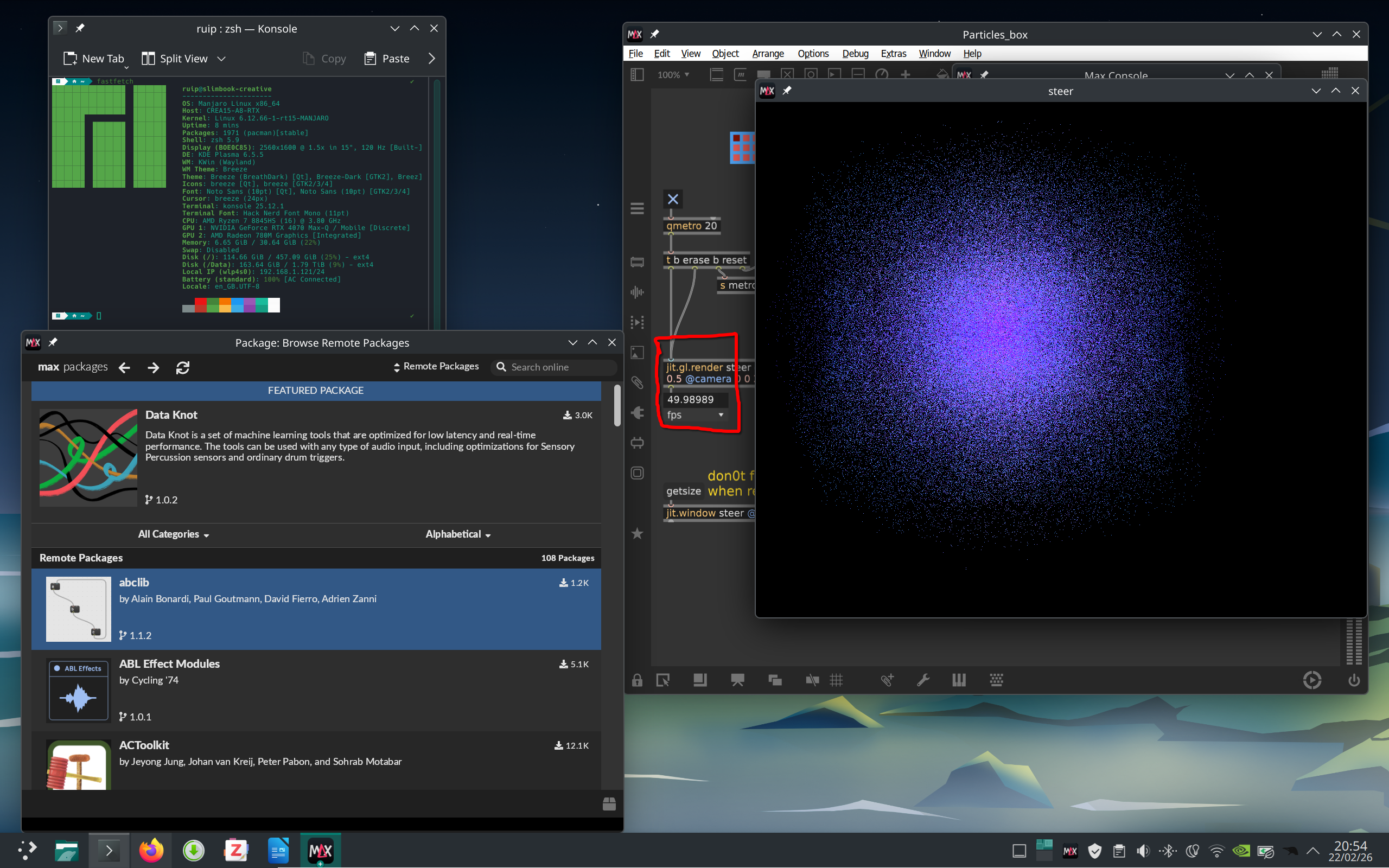
Task: Expand the All Categories filter
Action: (173, 534)
